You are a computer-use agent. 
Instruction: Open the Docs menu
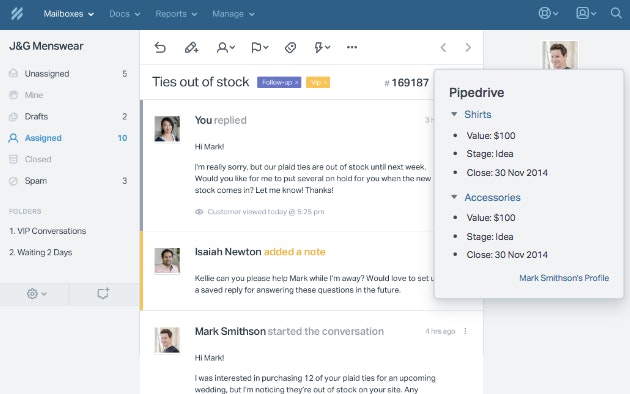125,14
